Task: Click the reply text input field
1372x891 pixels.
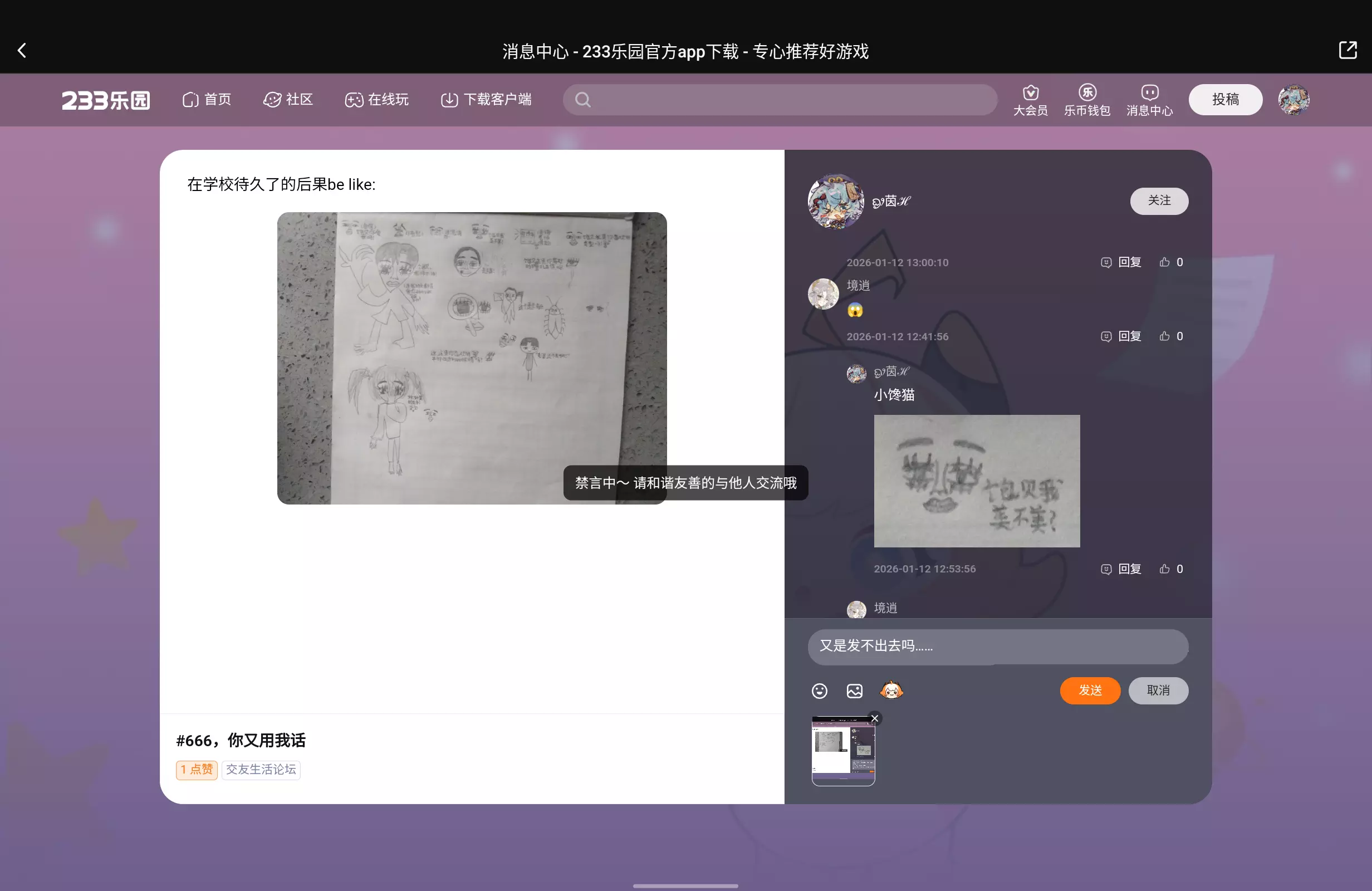Action: pyautogui.click(x=997, y=646)
